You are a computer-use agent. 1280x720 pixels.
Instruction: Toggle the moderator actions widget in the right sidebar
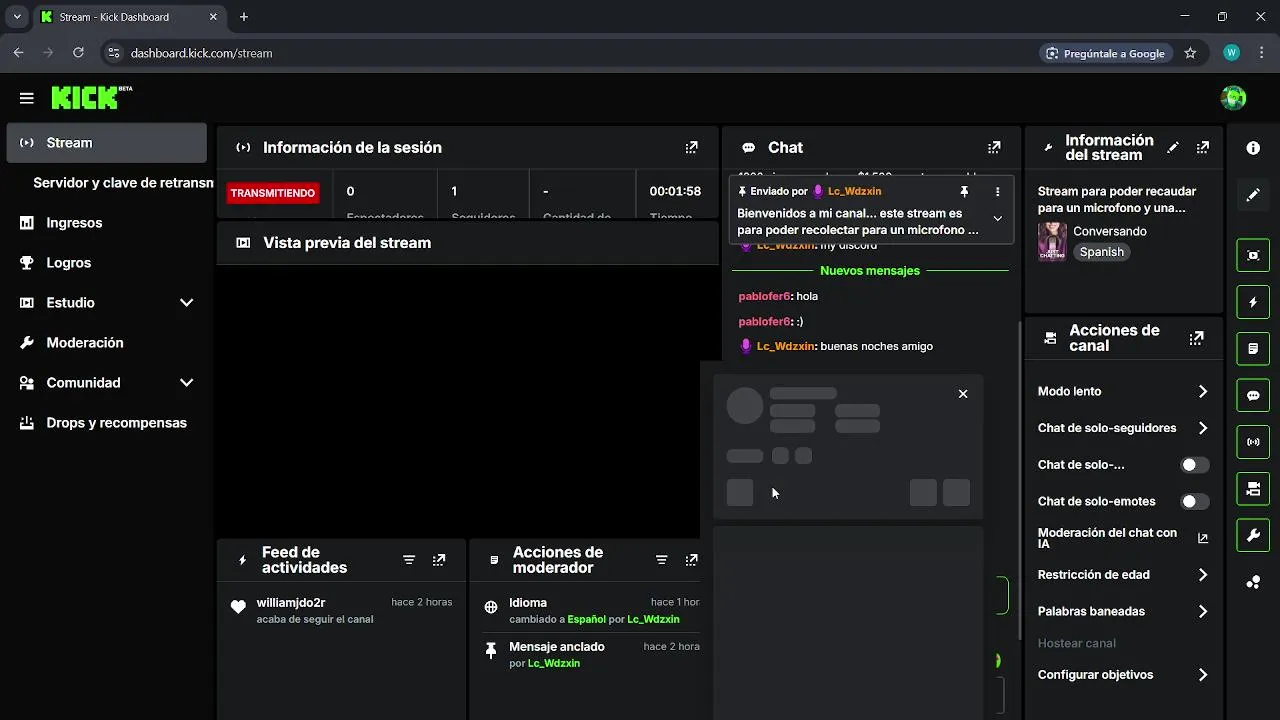click(x=1253, y=349)
